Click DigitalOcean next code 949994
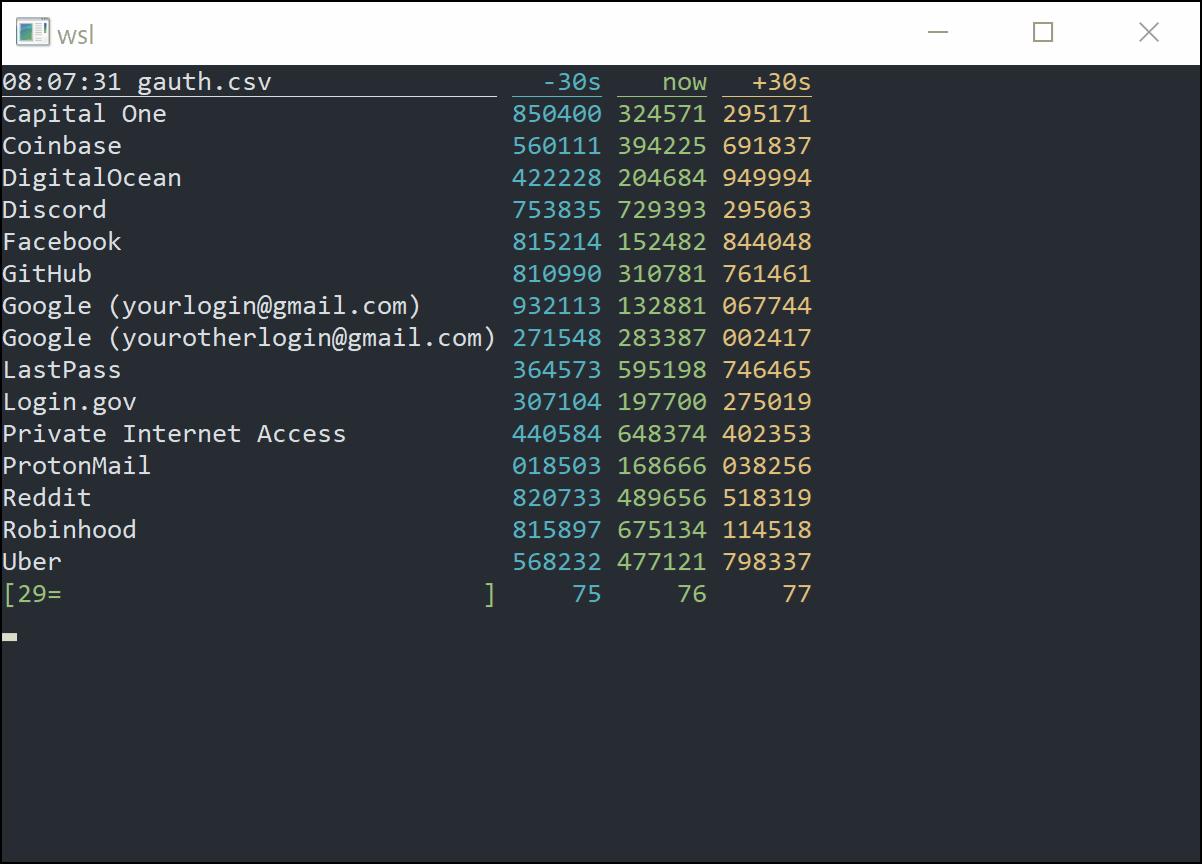Screen dimensions: 1202x864 (x=767, y=178)
